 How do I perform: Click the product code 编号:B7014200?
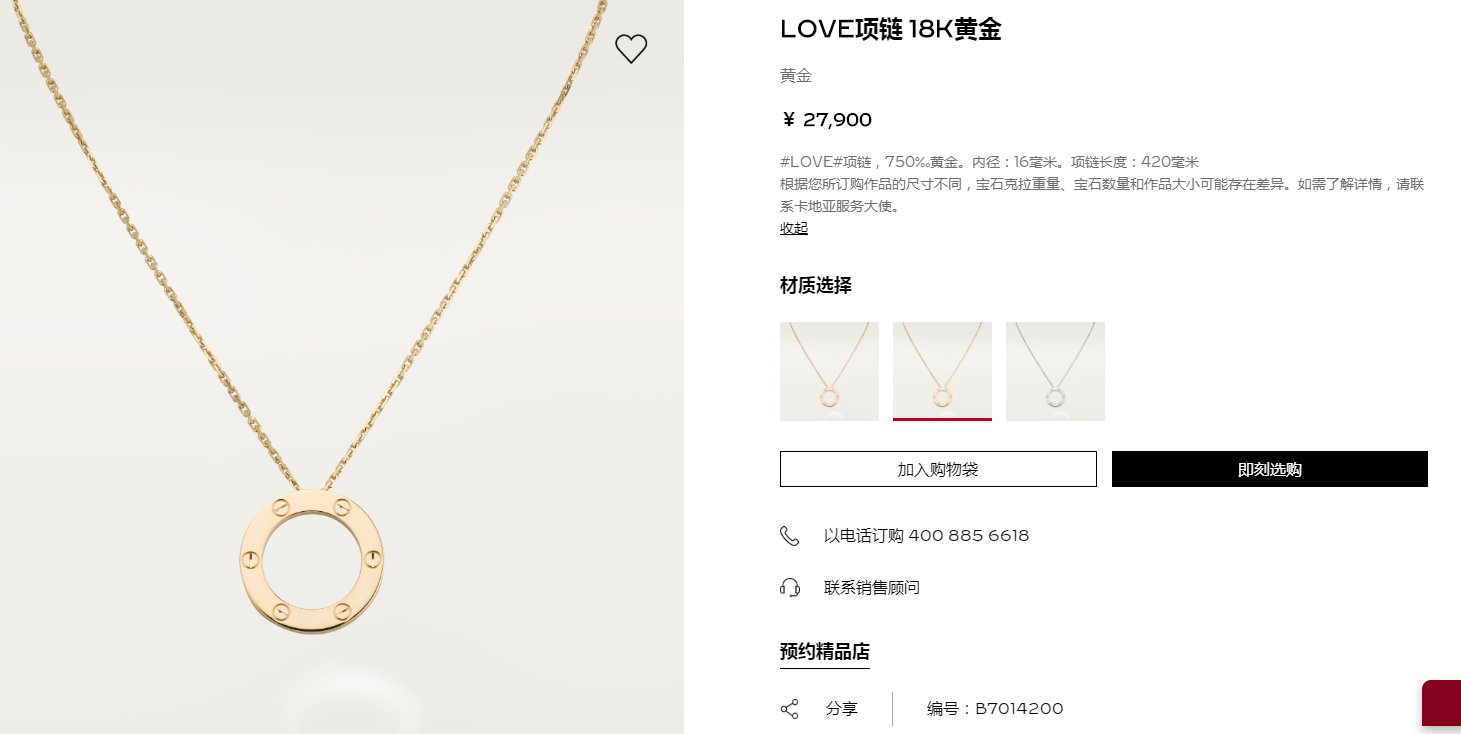(995, 709)
